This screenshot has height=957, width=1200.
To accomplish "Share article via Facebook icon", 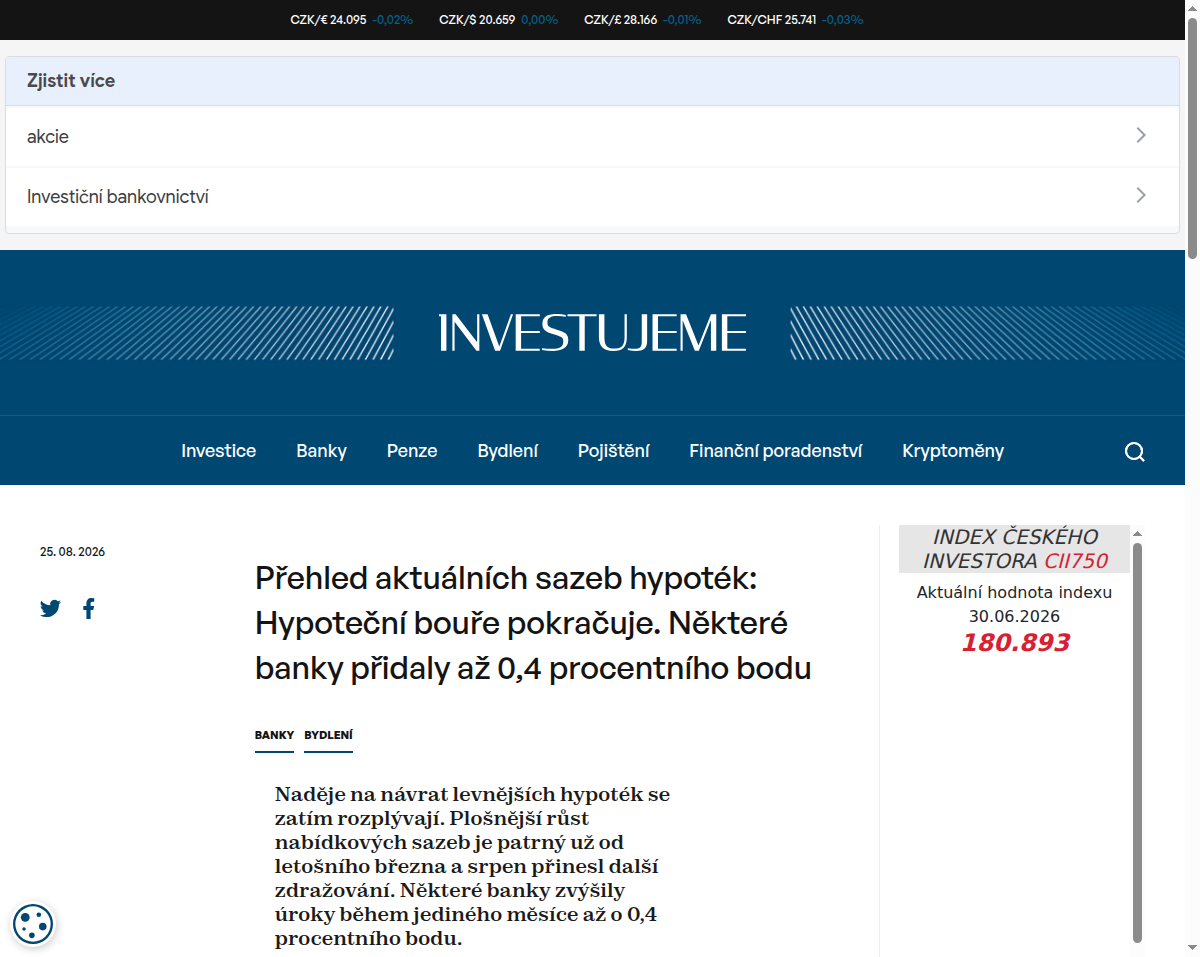I will 89,608.
